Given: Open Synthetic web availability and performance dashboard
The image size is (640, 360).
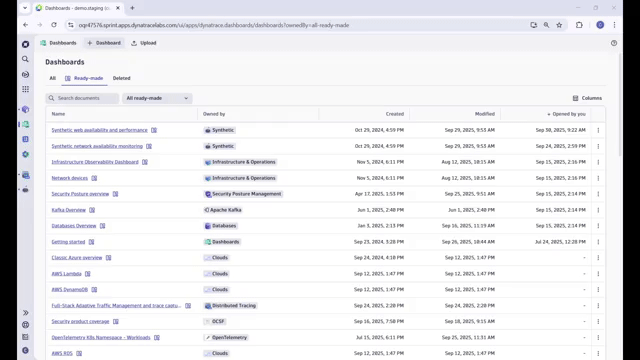Looking at the screenshot, I should click(100, 130).
